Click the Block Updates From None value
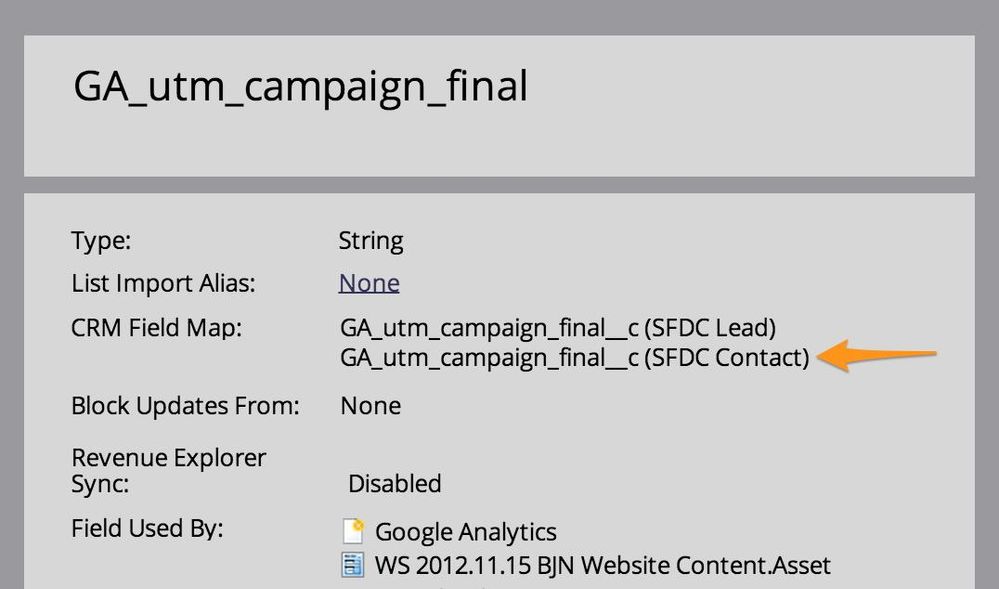 (371, 405)
